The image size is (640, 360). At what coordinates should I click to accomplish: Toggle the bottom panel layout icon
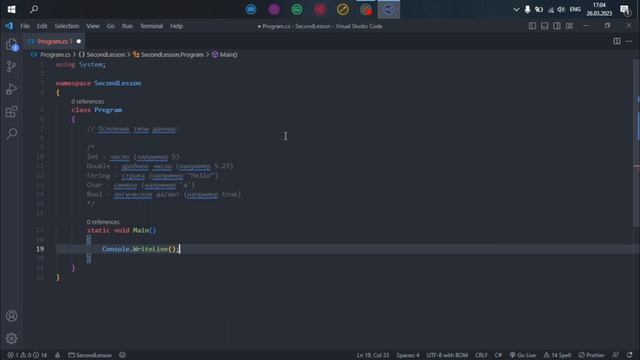pos(544,26)
